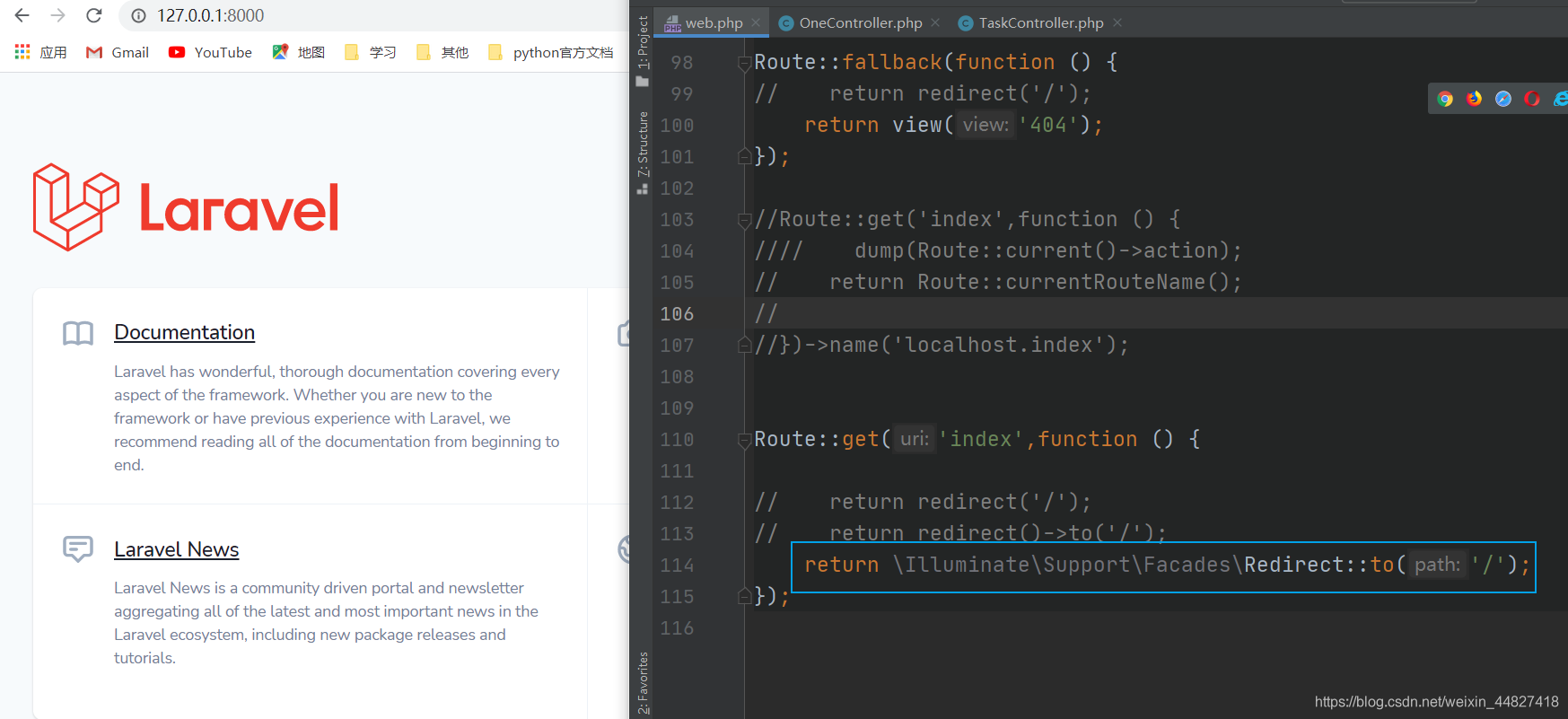The image size is (1568, 719).
Task: Switch to the OneController.php tab
Action: pos(860,22)
